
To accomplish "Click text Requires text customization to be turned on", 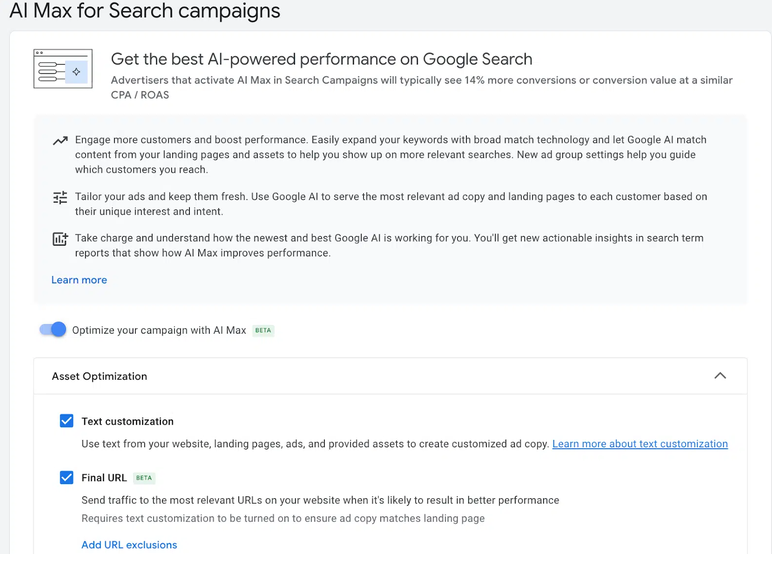I will (283, 518).
